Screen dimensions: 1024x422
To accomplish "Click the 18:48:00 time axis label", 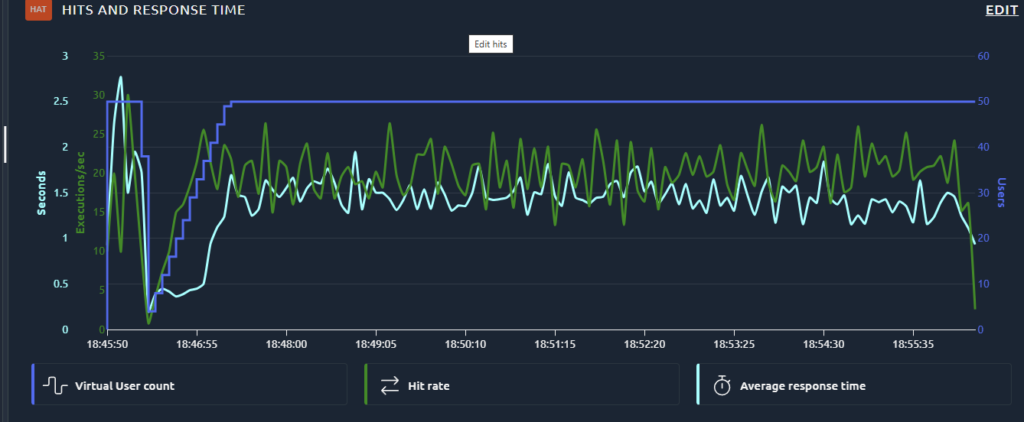I will (x=286, y=342).
